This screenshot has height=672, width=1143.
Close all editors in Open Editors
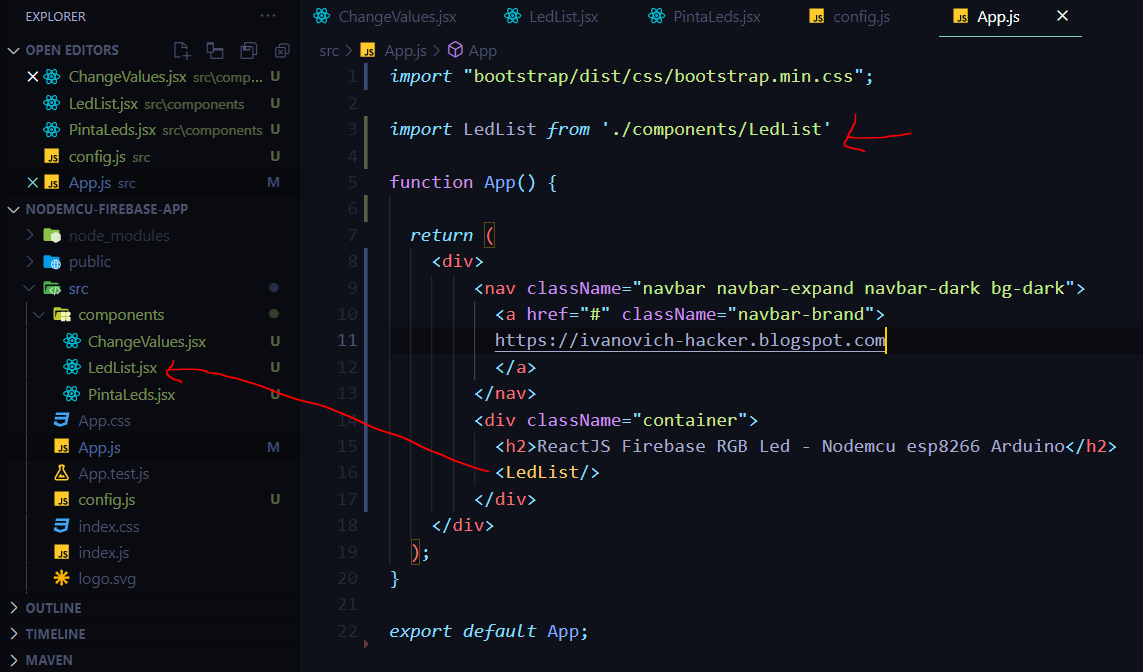(281, 49)
